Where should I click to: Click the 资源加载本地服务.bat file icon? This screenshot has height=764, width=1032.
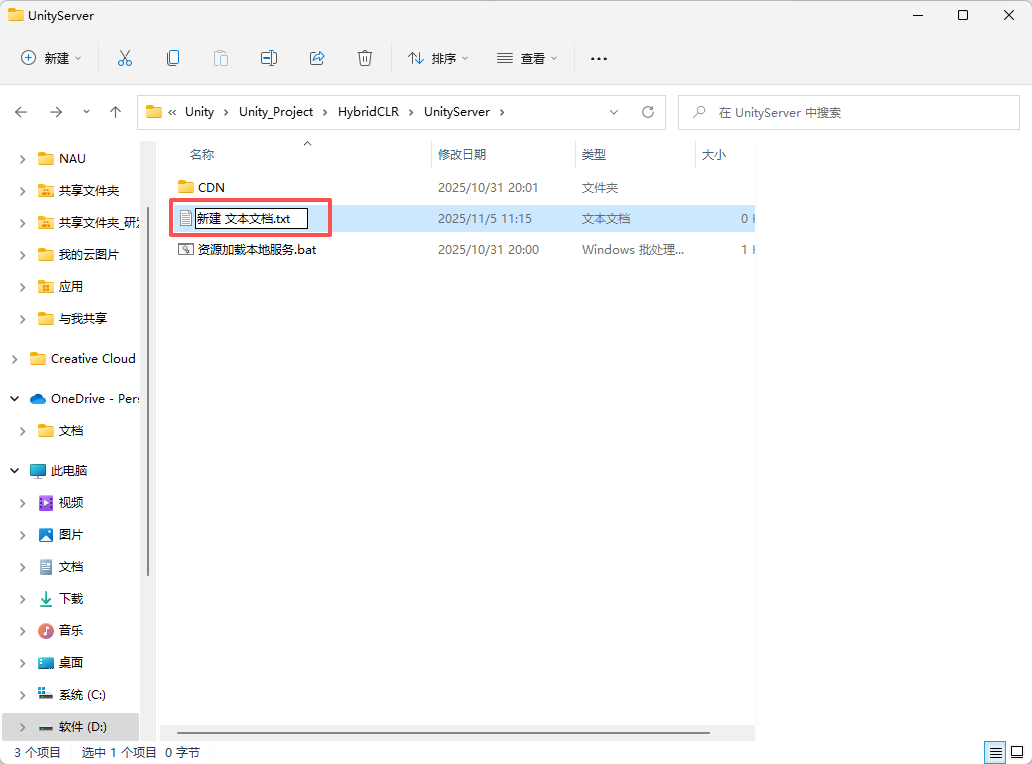[186, 249]
